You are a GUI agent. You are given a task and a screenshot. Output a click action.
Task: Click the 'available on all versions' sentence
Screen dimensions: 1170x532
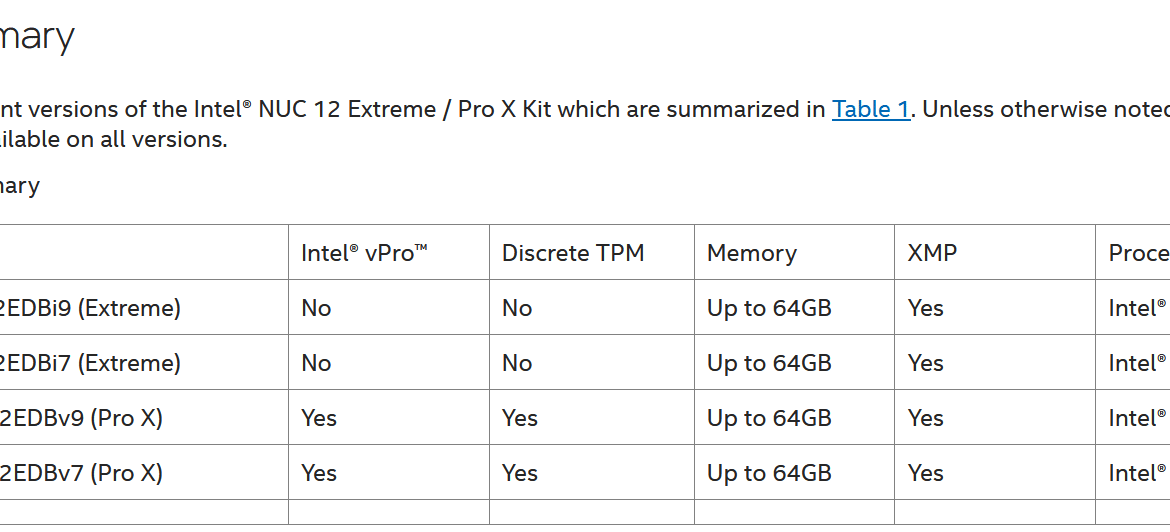[112, 139]
